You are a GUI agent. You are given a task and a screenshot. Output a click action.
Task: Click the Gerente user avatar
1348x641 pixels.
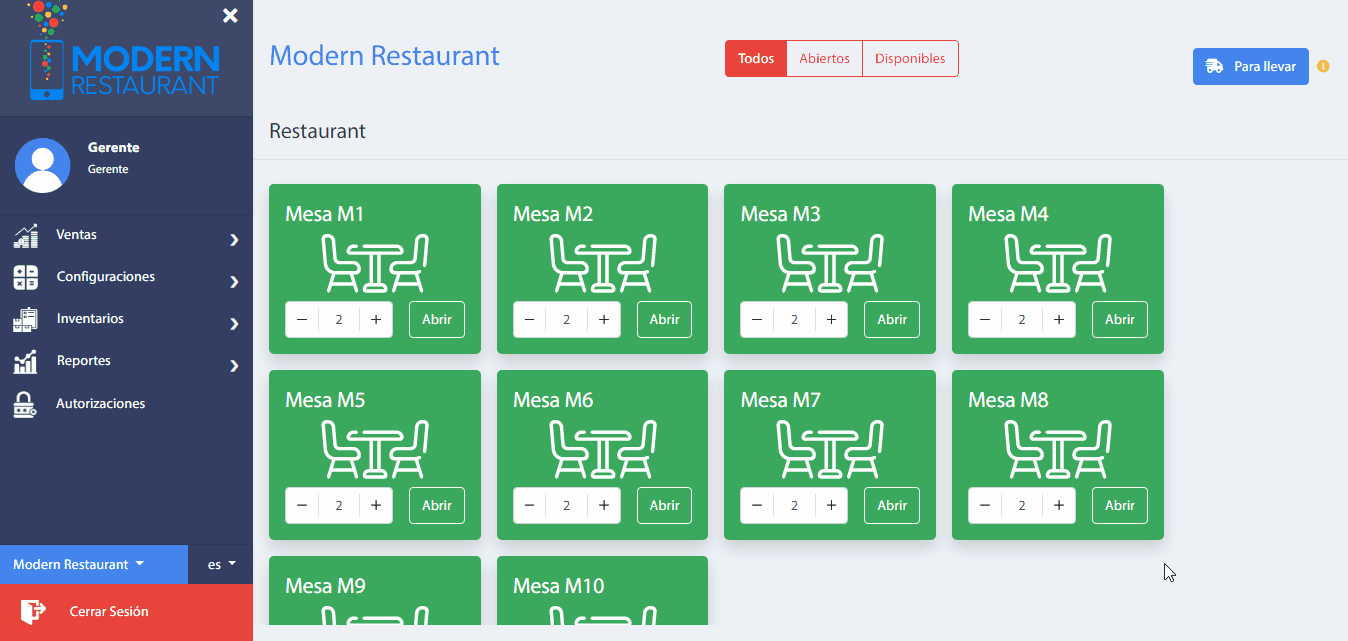tap(42, 165)
